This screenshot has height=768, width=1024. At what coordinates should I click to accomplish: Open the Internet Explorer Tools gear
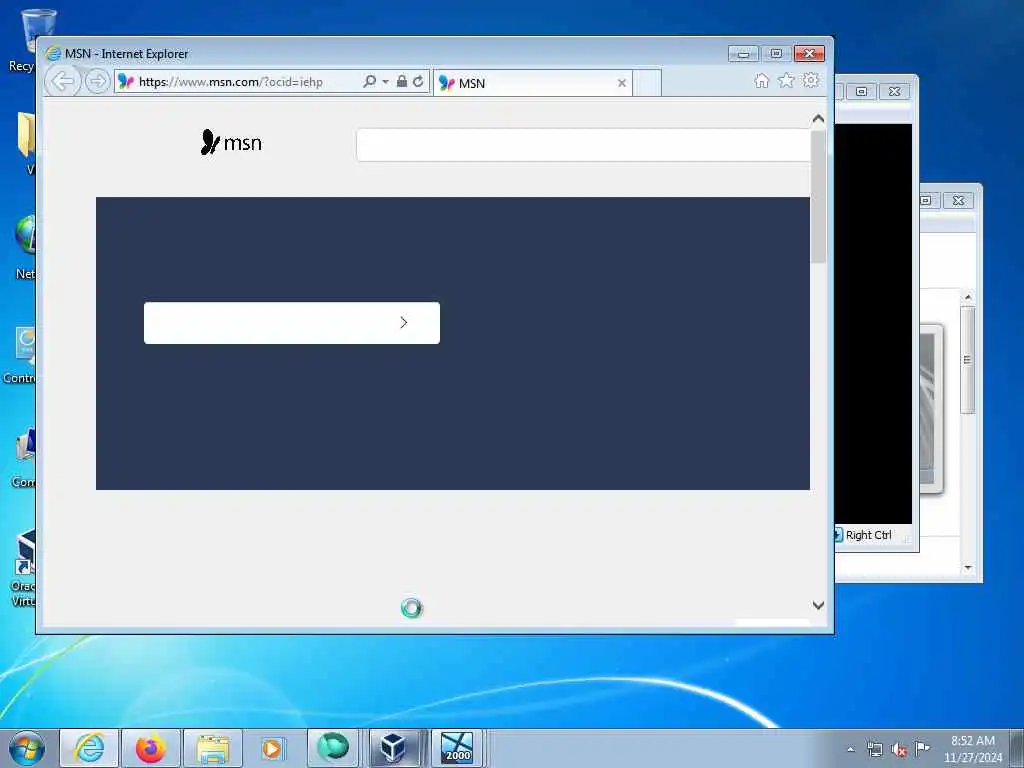[810, 80]
